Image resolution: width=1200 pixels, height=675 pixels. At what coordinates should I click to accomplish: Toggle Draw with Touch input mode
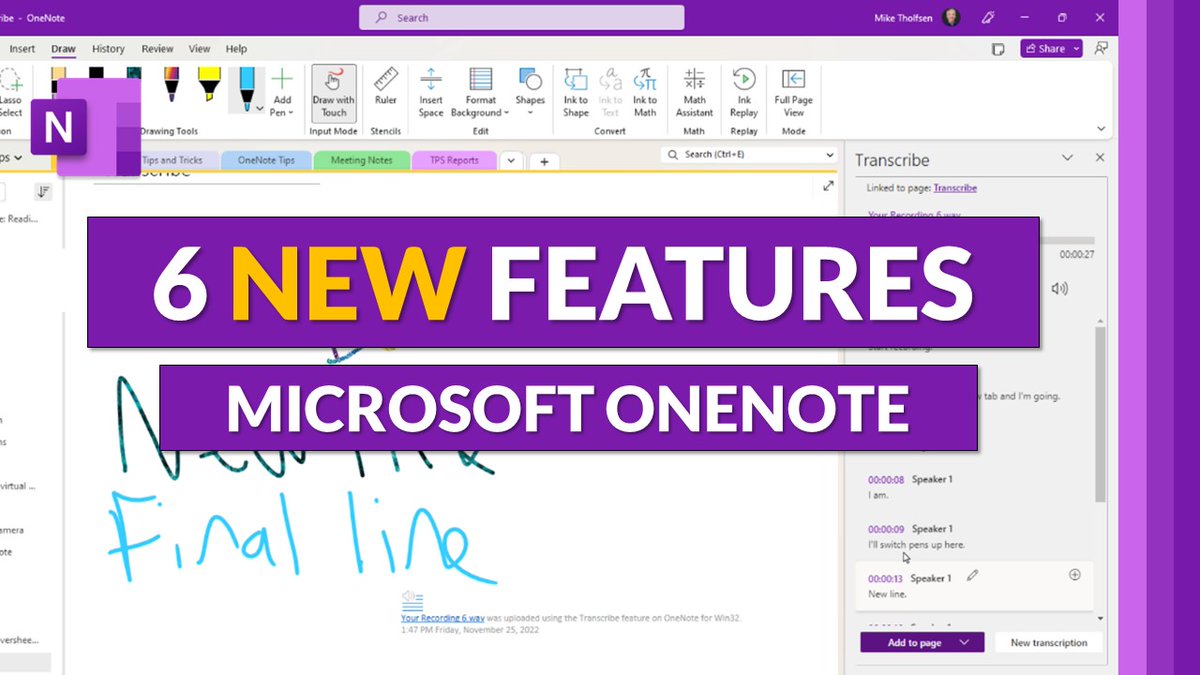pos(334,92)
